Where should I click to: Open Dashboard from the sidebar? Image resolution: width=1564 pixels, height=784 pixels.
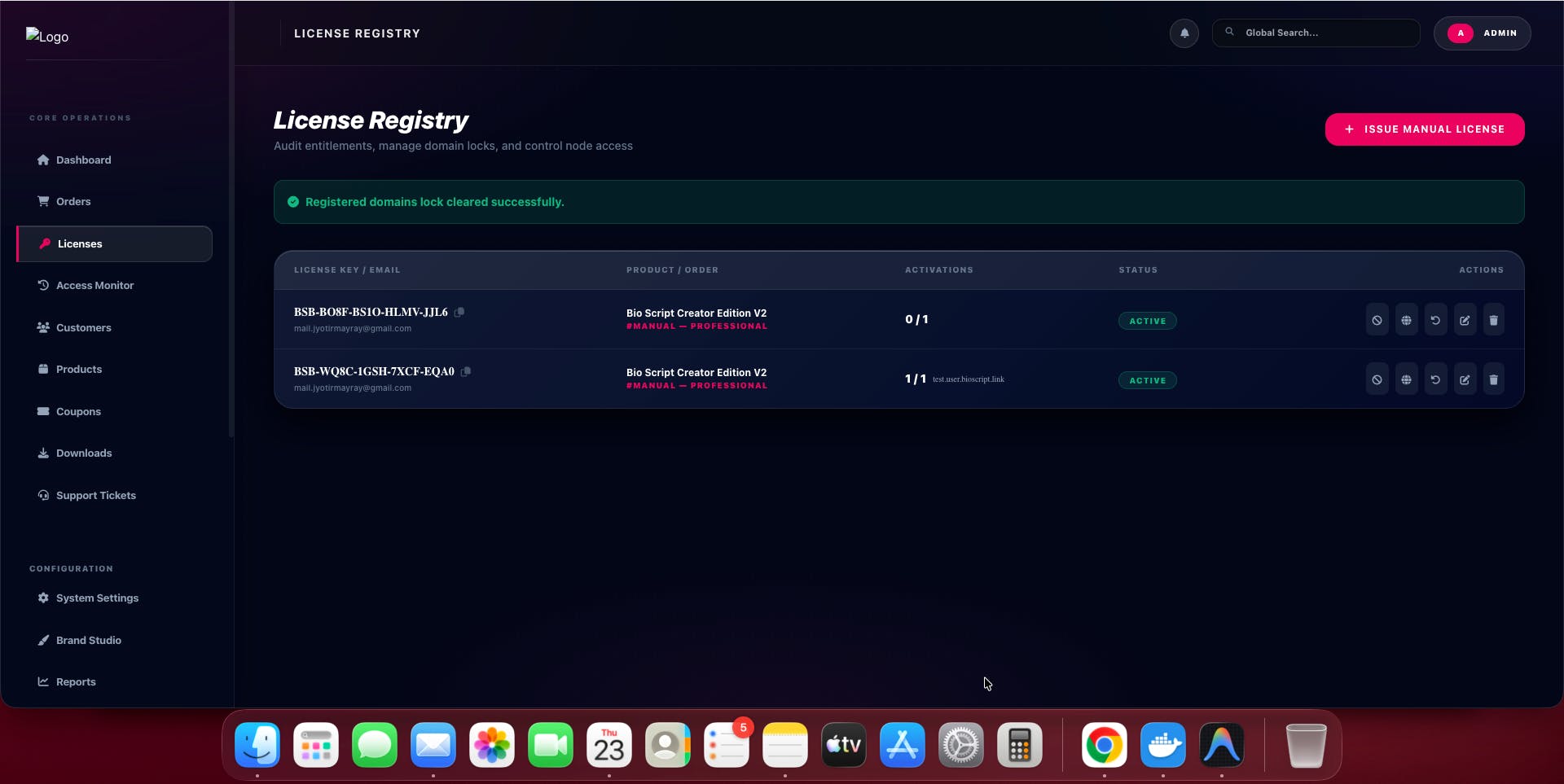(x=114, y=160)
